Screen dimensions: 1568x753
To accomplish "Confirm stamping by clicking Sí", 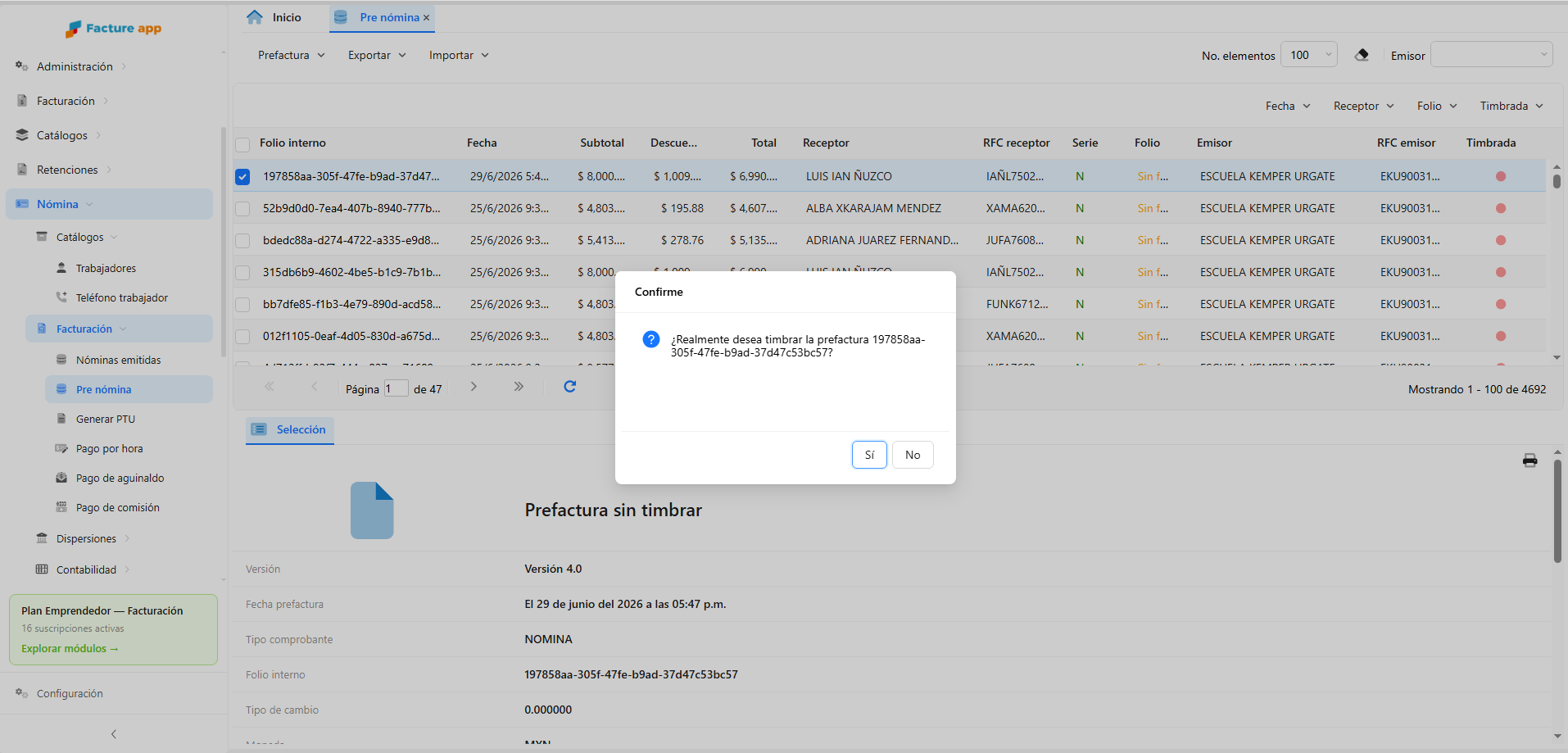I will pos(869,455).
